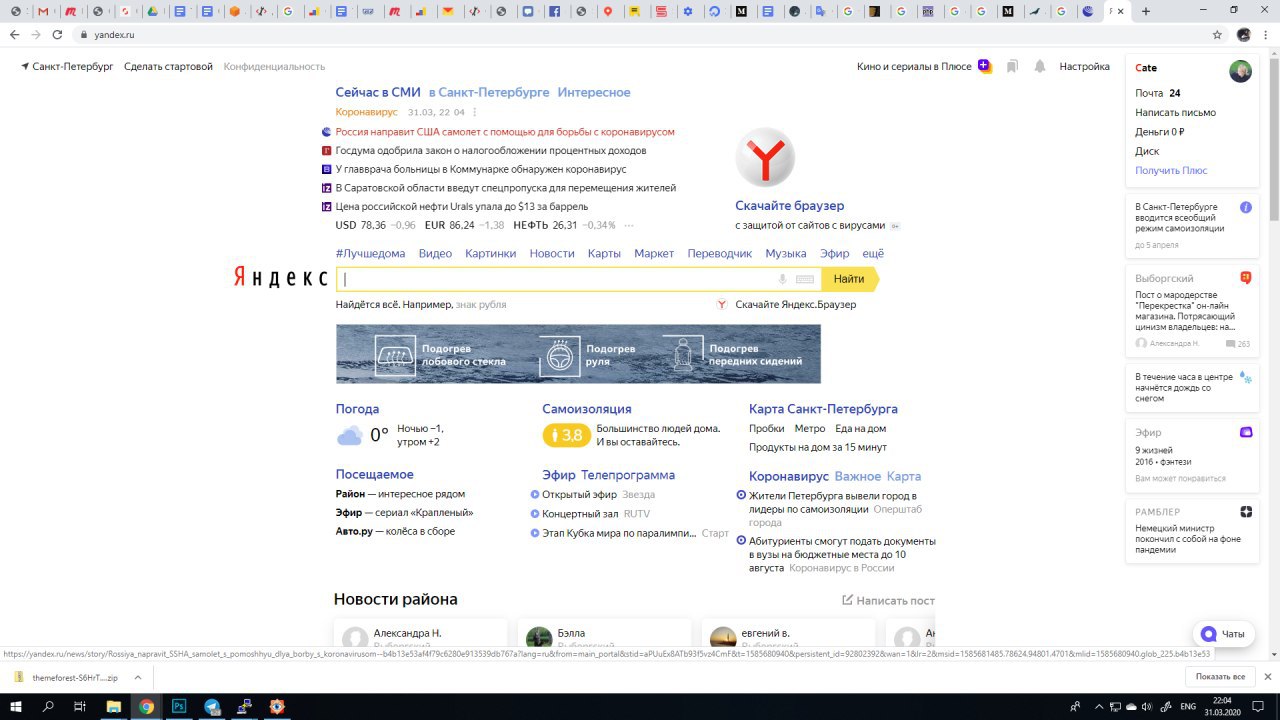Click the Windows Start button

pyautogui.click(x=16, y=706)
